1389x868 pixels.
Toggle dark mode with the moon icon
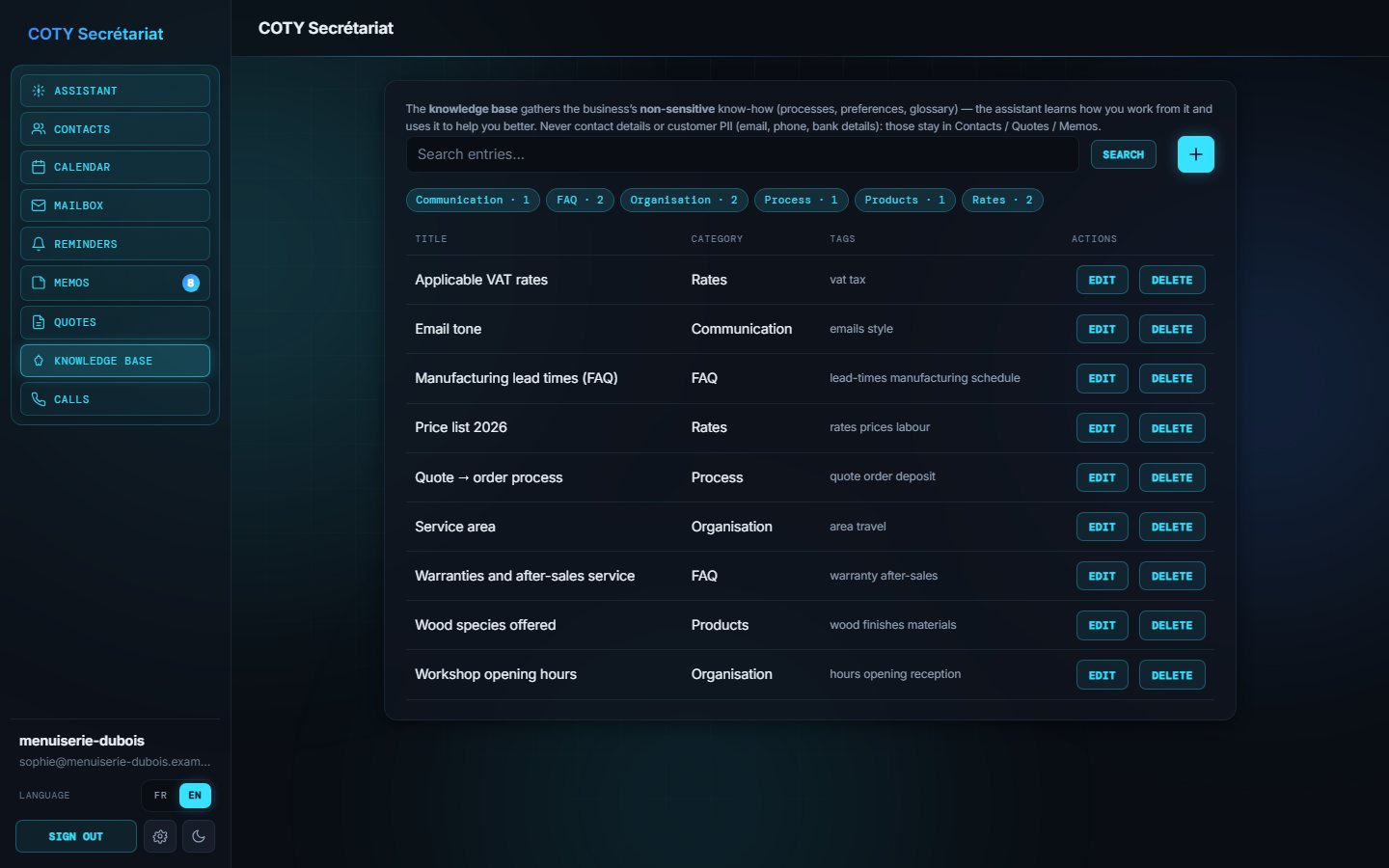pos(199,836)
